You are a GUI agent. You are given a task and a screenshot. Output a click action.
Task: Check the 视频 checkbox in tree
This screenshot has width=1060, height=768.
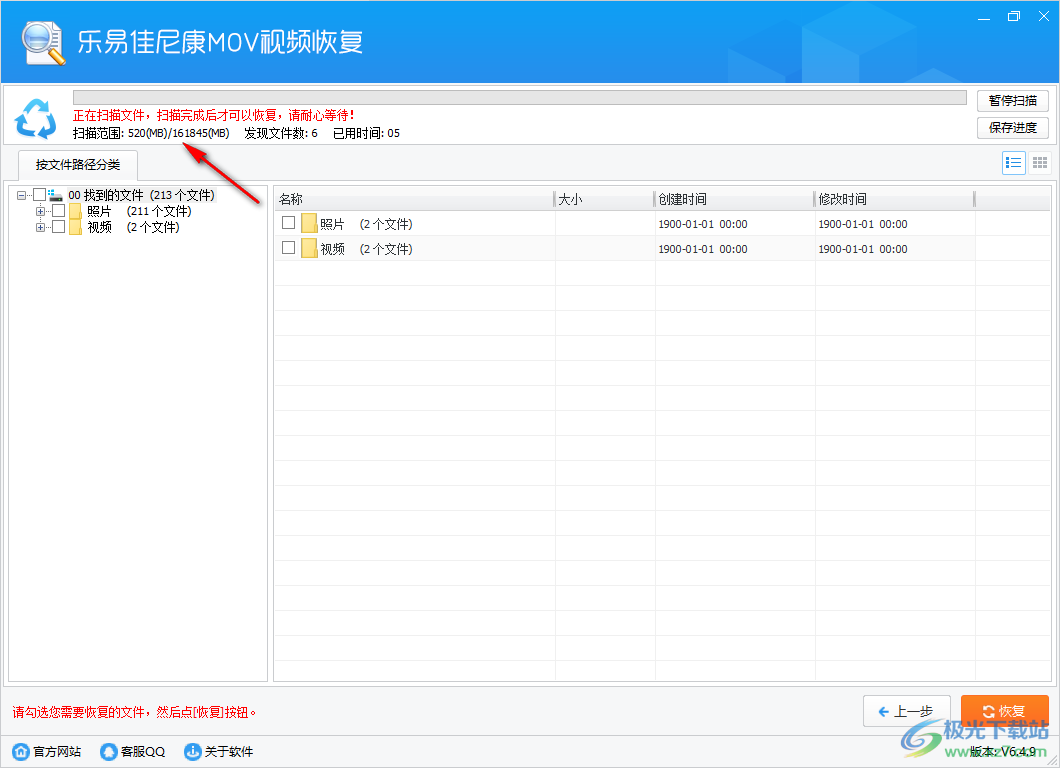pos(59,226)
